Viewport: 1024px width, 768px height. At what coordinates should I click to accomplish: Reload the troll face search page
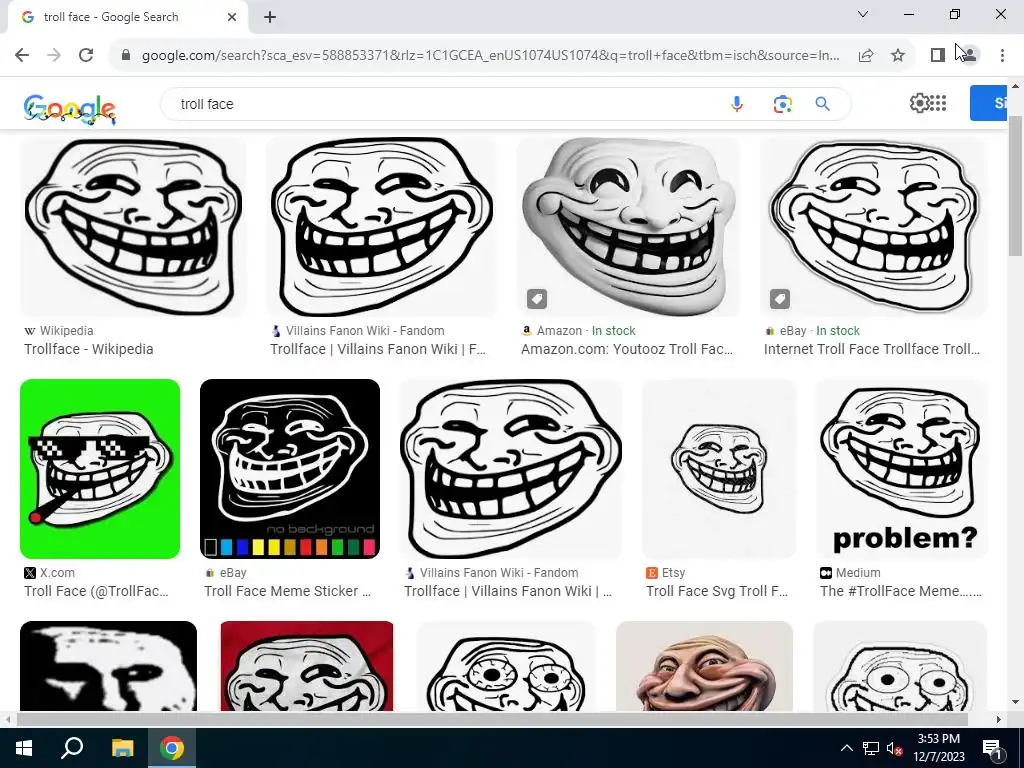86,55
